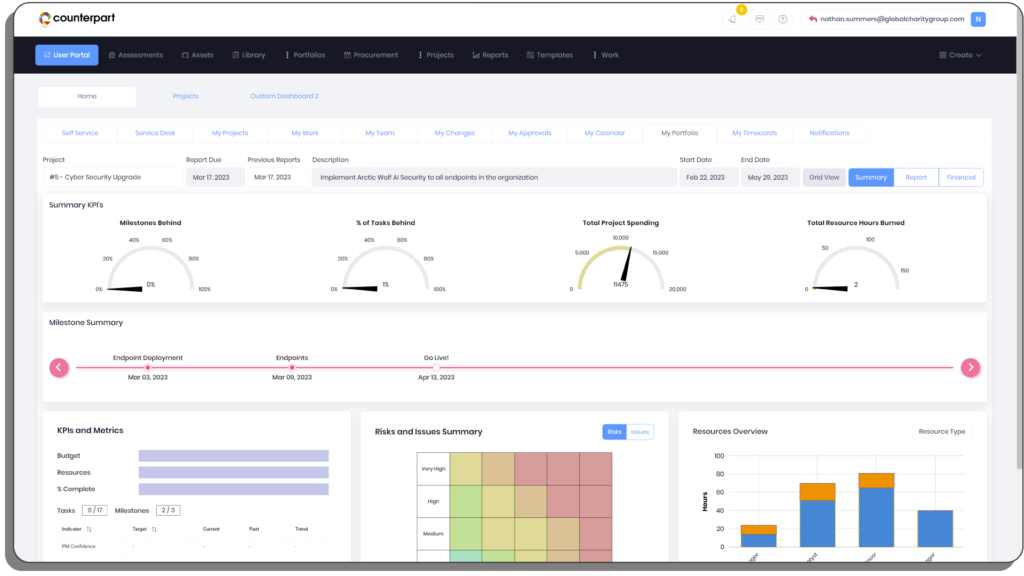Activate the Grid View toggle

pos(824,176)
